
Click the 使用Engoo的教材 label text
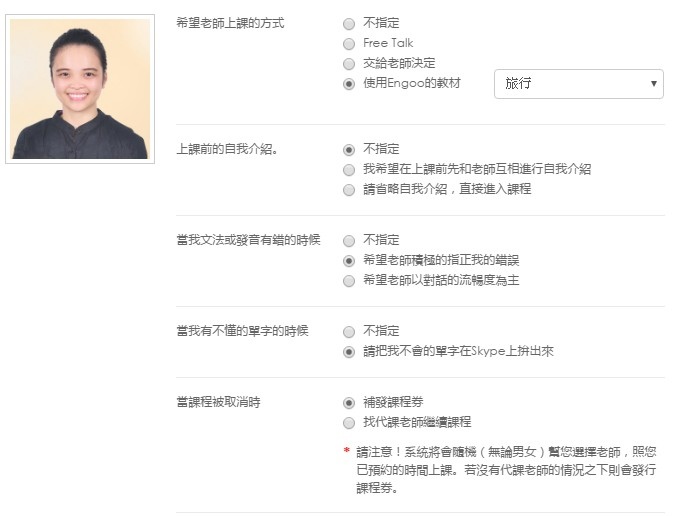pos(412,83)
